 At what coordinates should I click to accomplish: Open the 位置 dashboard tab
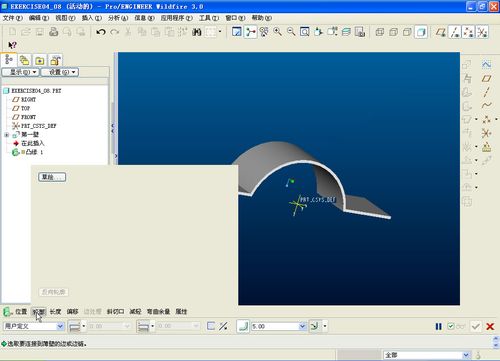coord(21,312)
